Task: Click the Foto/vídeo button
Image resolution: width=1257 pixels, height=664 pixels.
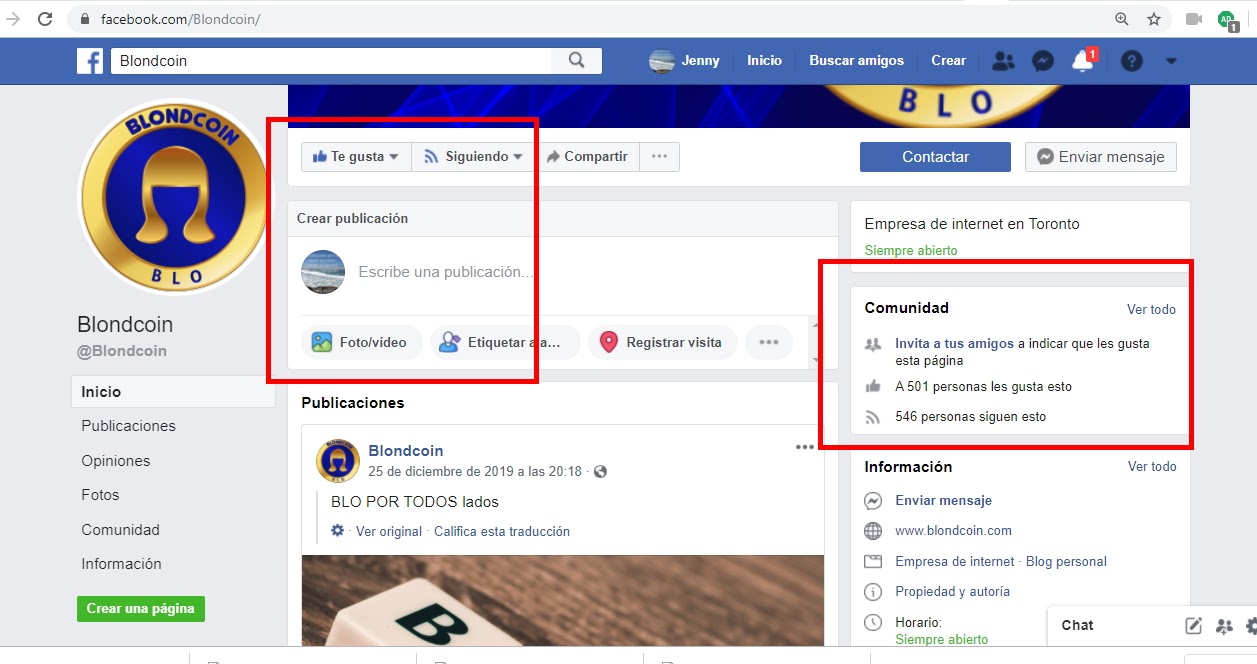Action: coord(361,342)
